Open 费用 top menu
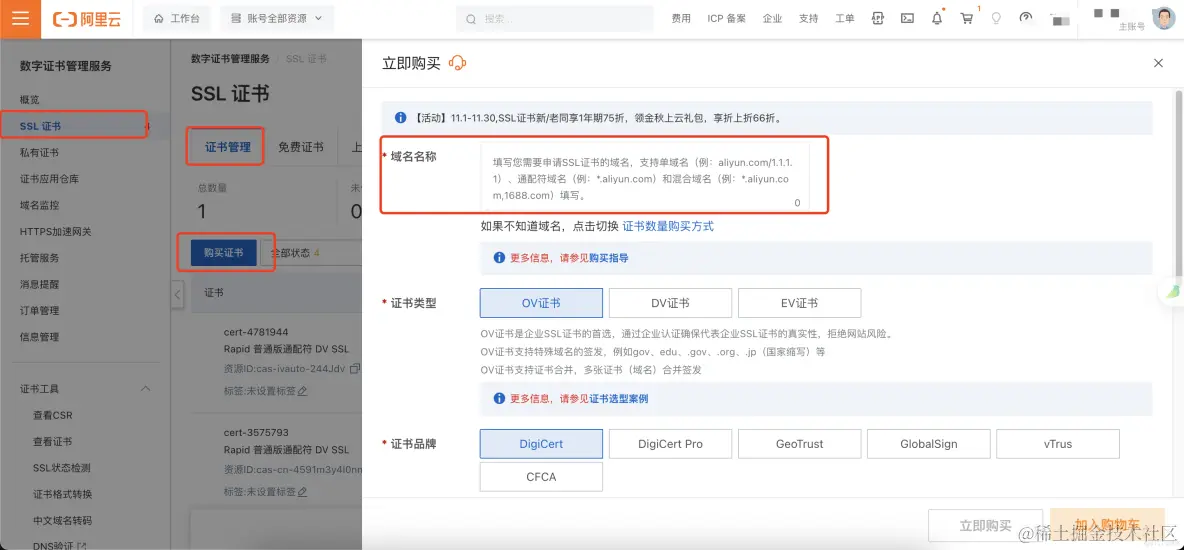This screenshot has height=550, width=1184. [x=681, y=19]
